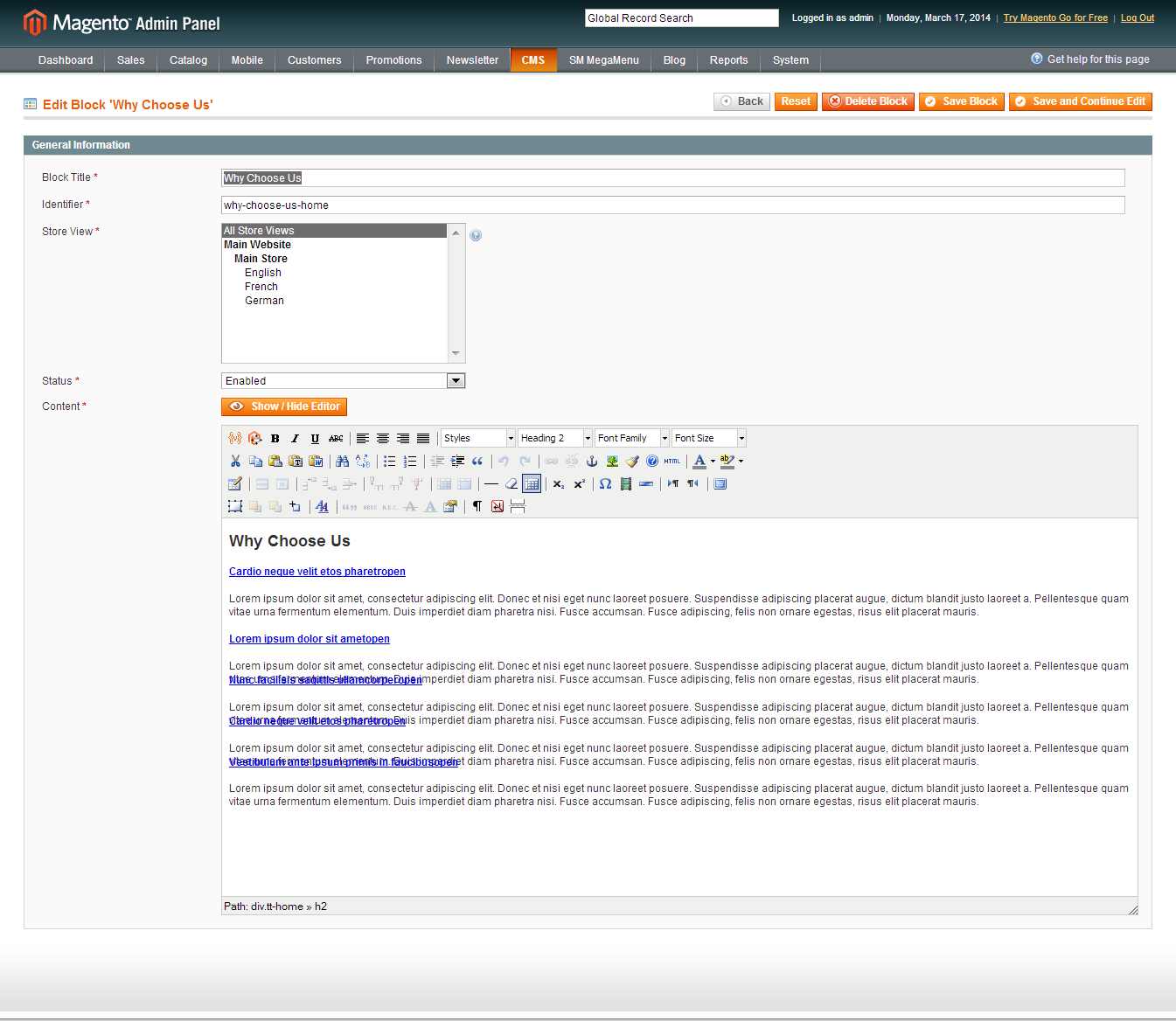Screen dimensions: 1176x1021
Task: Select German in the Store View list
Action: click(264, 301)
